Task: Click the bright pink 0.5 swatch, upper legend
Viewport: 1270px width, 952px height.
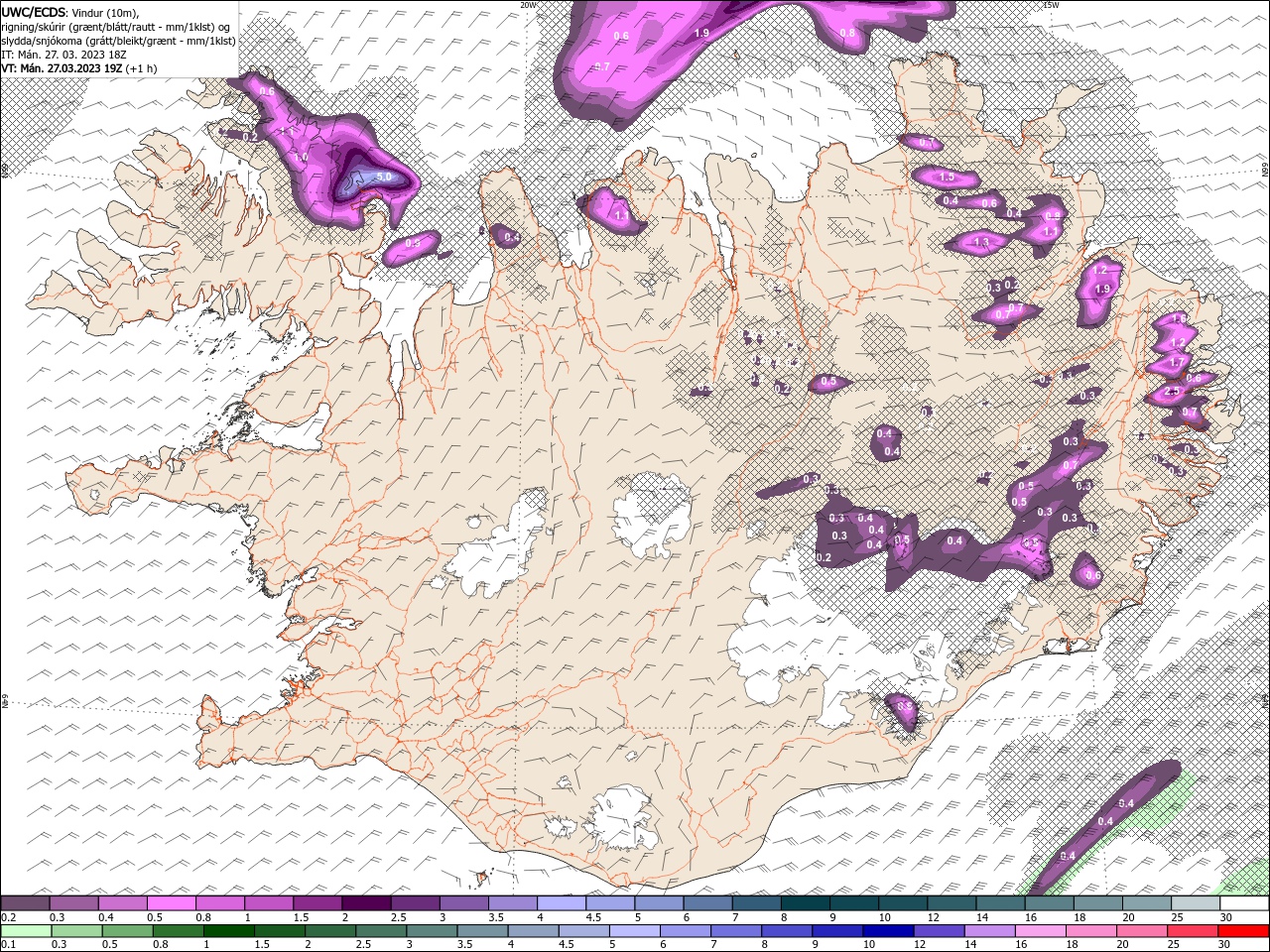Action: tap(172, 903)
